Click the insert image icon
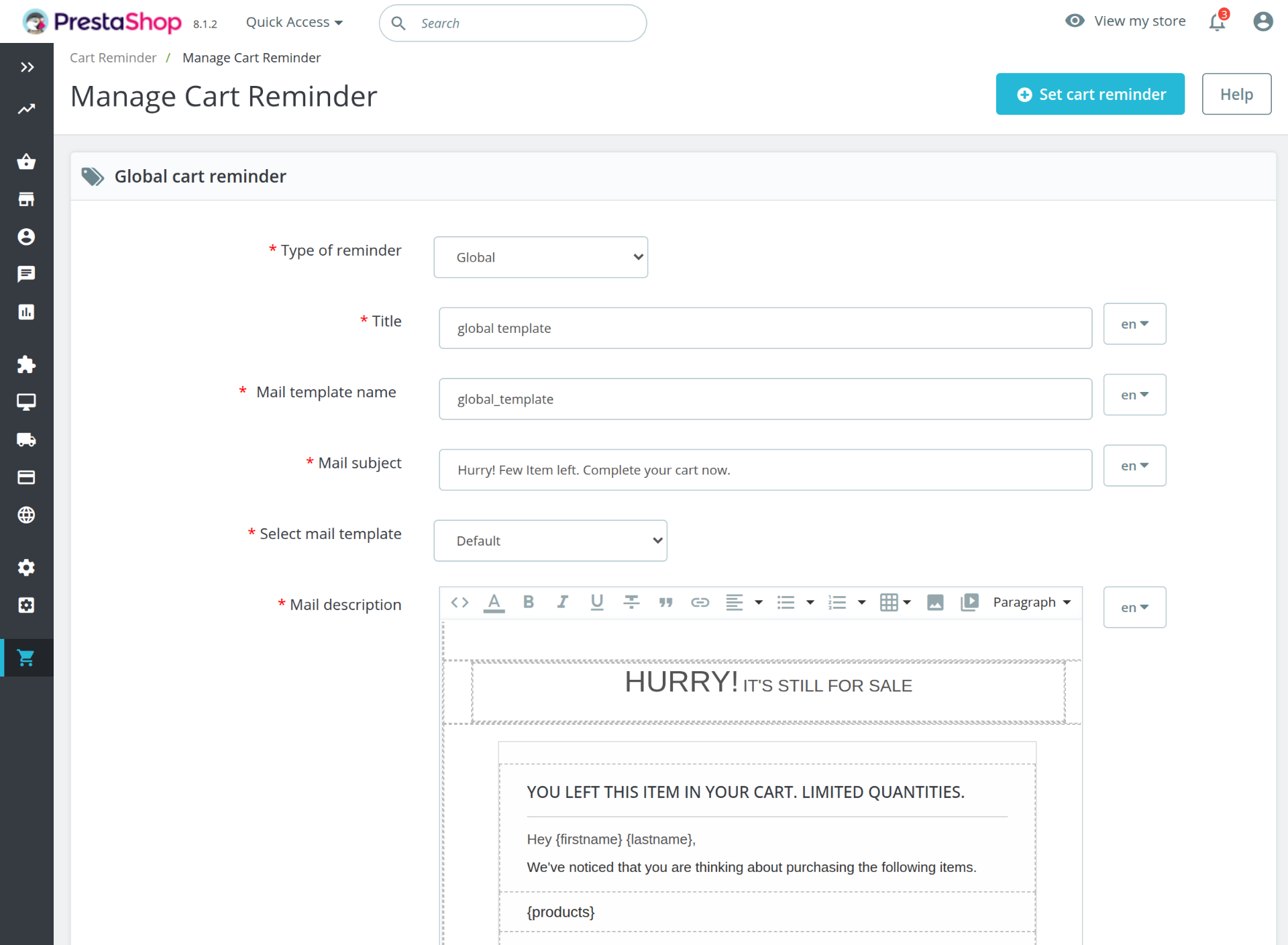Viewport: 1288px width, 945px height. point(935,602)
